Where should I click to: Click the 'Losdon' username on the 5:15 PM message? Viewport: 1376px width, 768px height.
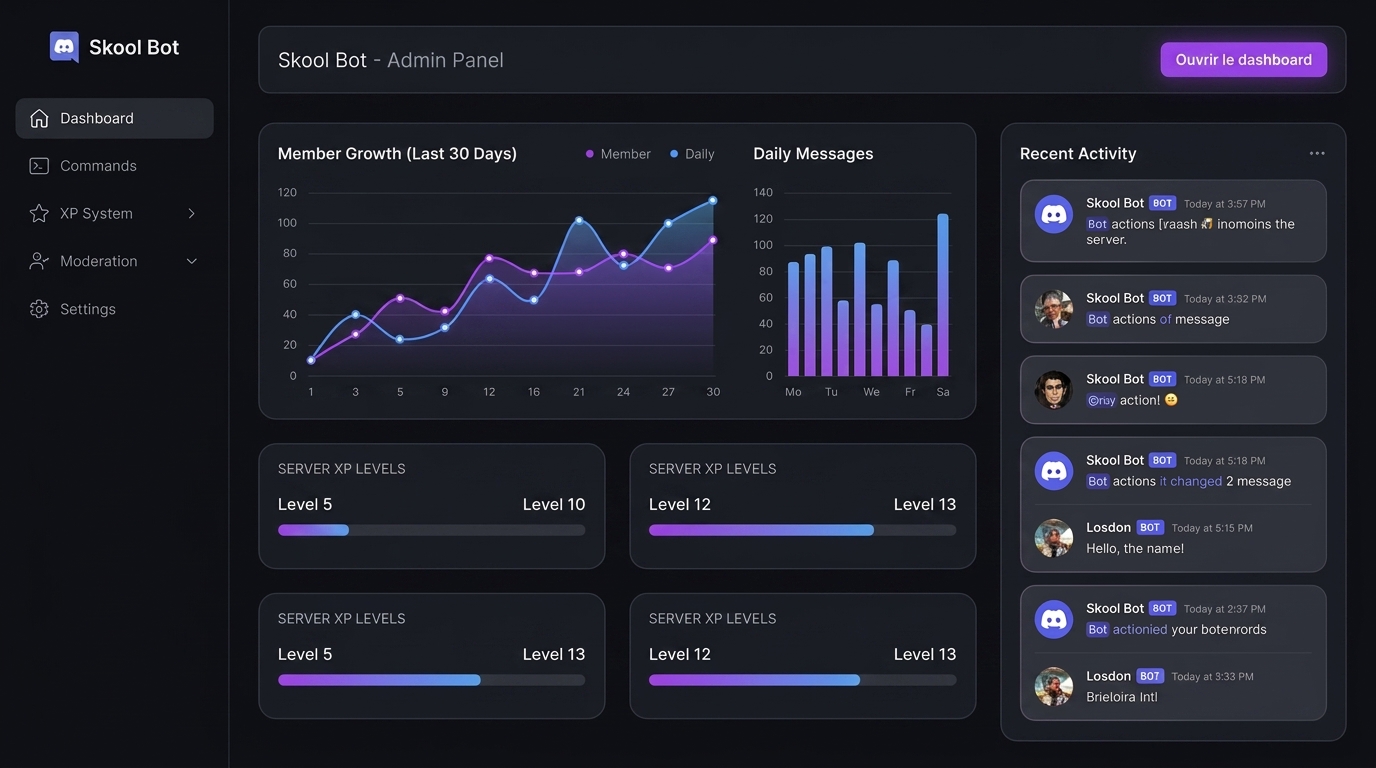pyautogui.click(x=1109, y=527)
